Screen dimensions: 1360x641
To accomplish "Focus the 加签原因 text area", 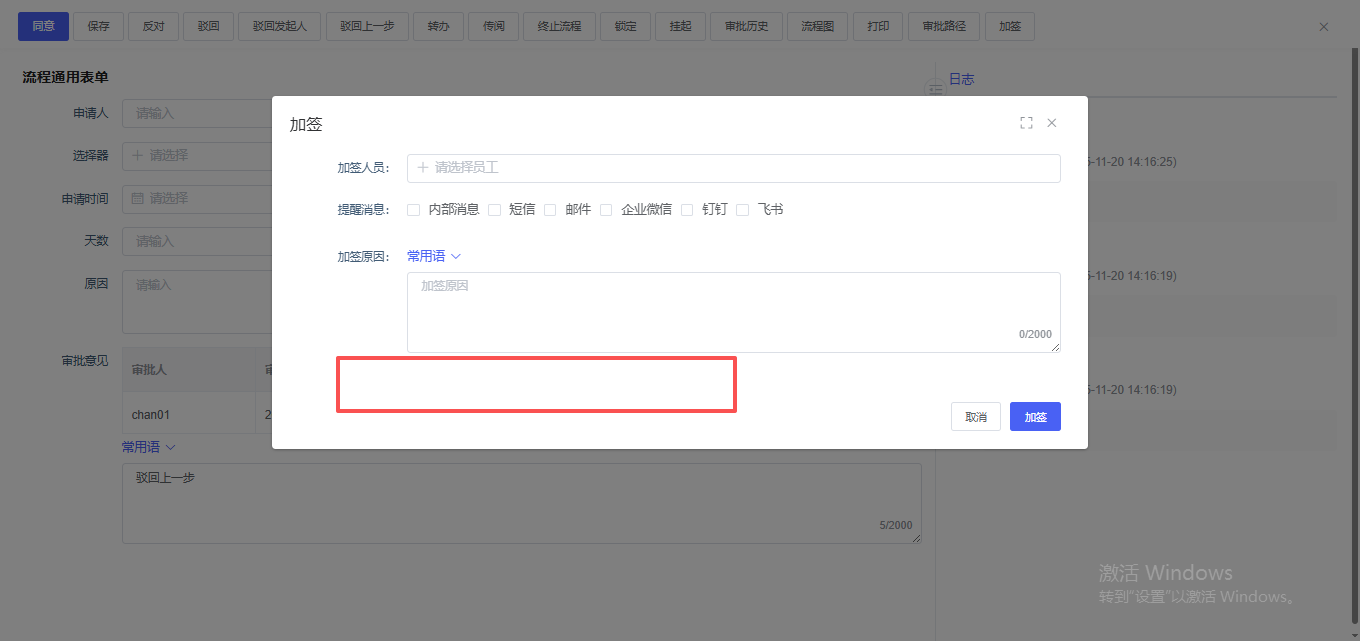I will pyautogui.click(x=733, y=311).
